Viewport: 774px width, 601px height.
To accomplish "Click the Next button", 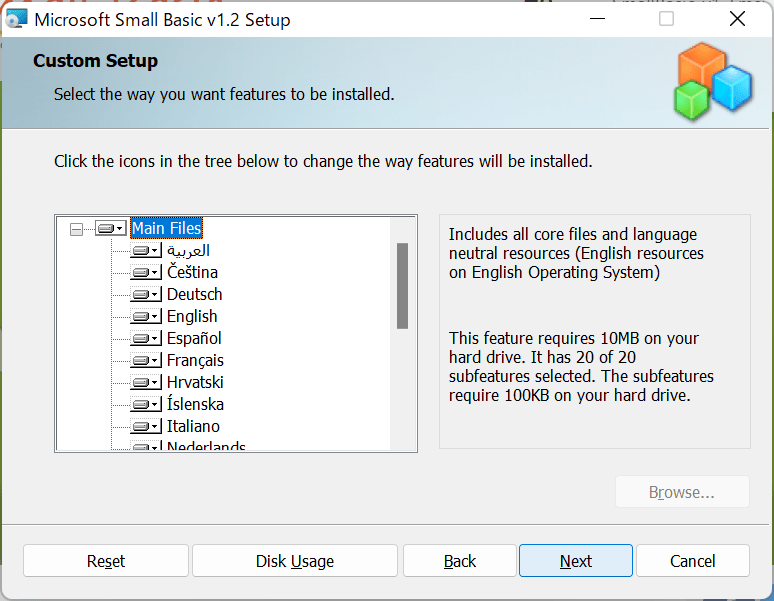I will click(x=575, y=561).
